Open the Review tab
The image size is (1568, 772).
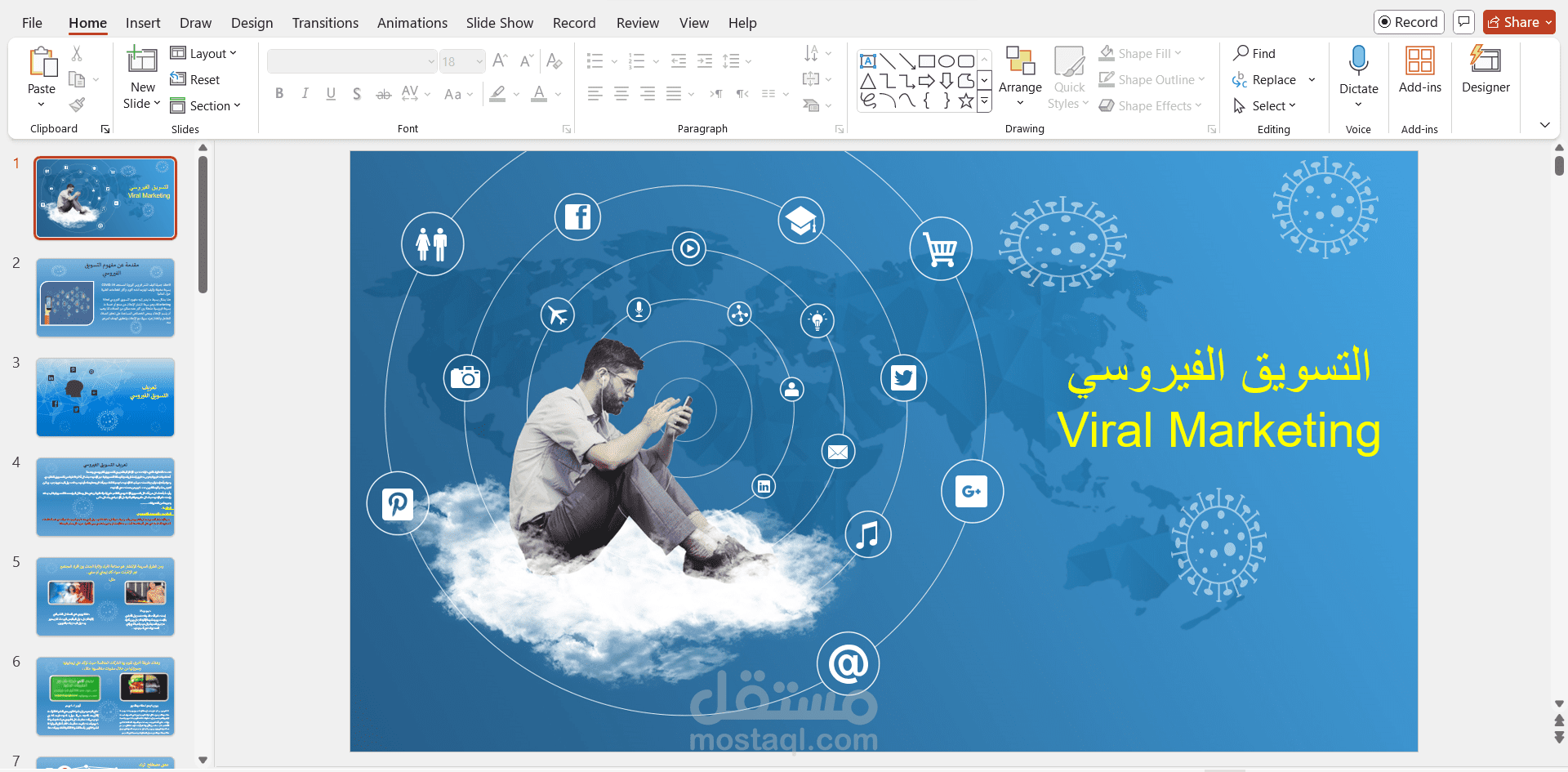[638, 23]
